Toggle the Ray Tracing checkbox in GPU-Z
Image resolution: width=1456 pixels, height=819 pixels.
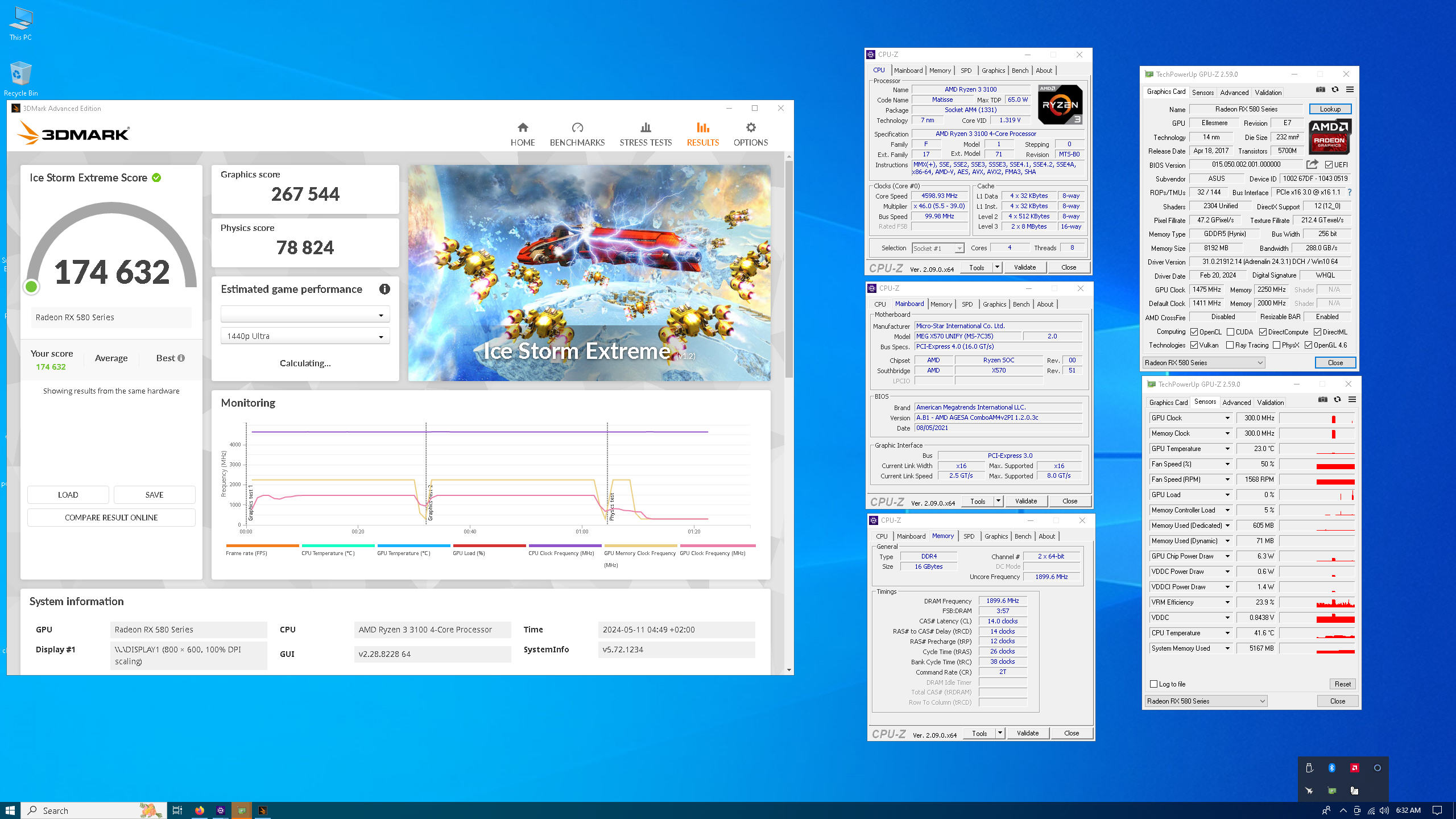pos(1230,345)
